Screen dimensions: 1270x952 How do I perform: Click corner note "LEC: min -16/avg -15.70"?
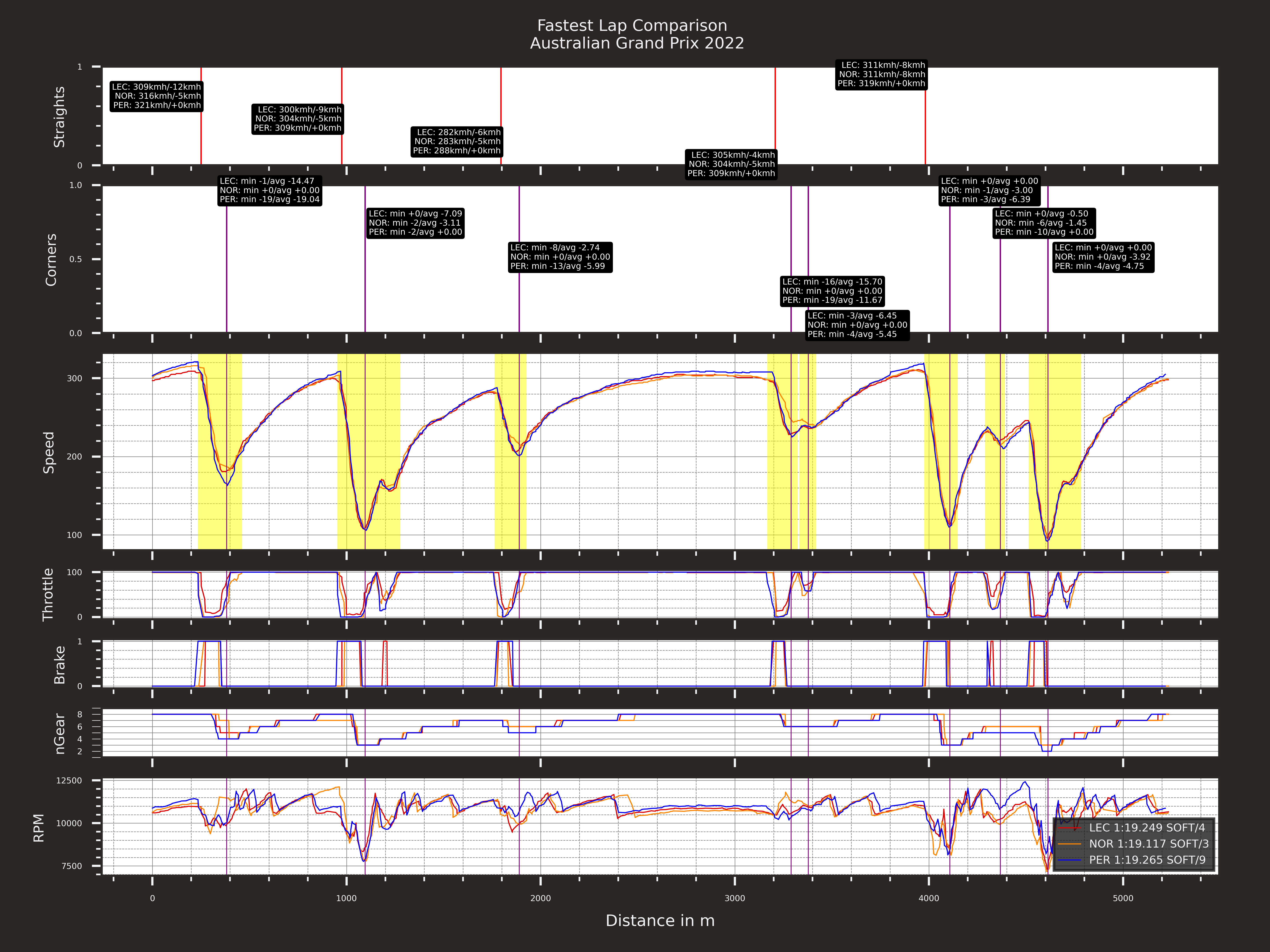click(x=833, y=282)
